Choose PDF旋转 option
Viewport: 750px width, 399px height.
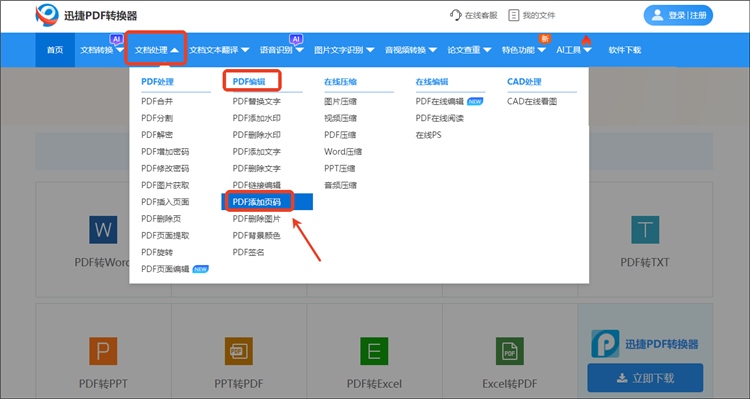pos(157,252)
